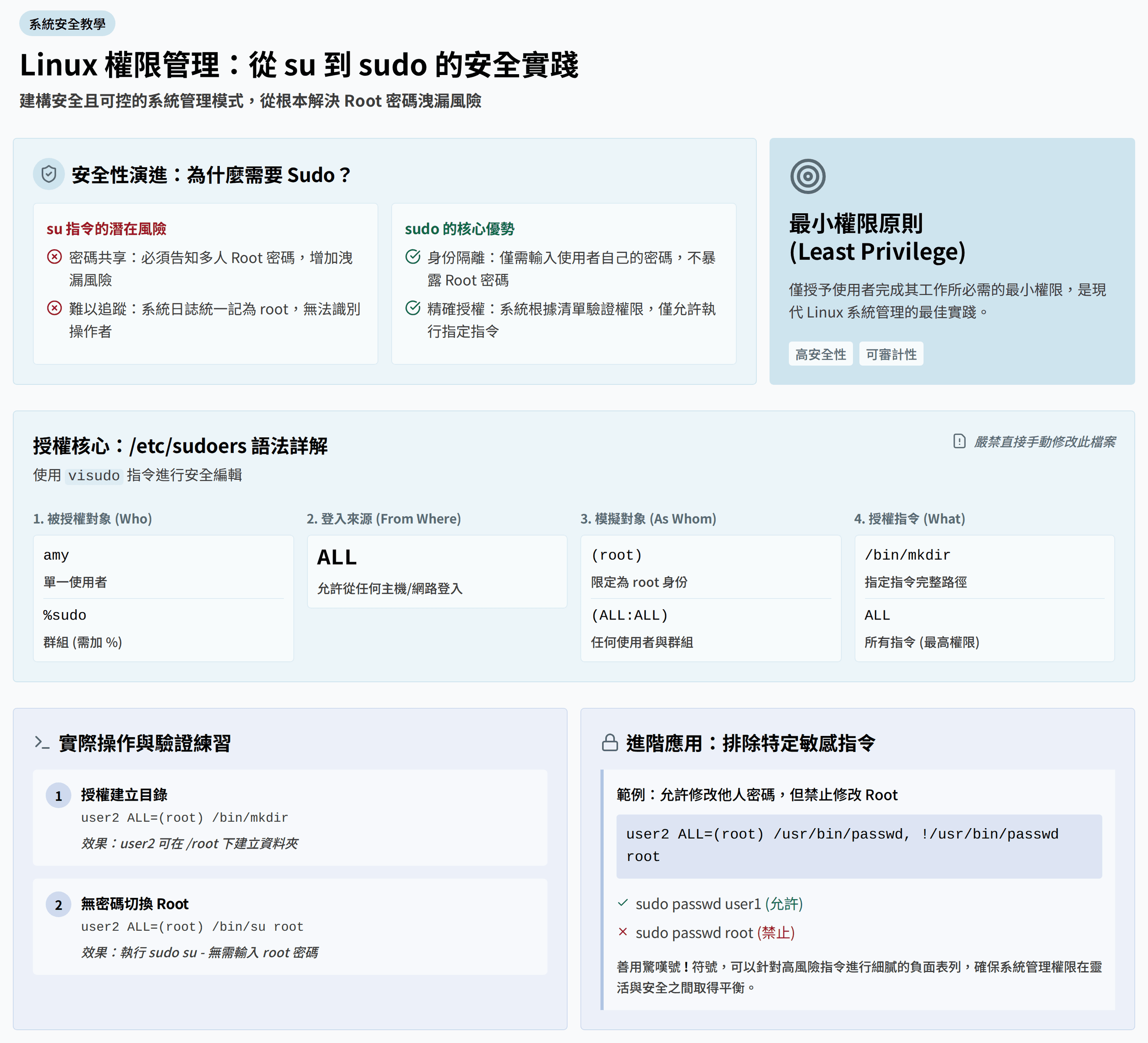Image resolution: width=1148 pixels, height=1043 pixels.
Task: Click the target icon above 最小權限原則
Action: pyautogui.click(x=807, y=176)
